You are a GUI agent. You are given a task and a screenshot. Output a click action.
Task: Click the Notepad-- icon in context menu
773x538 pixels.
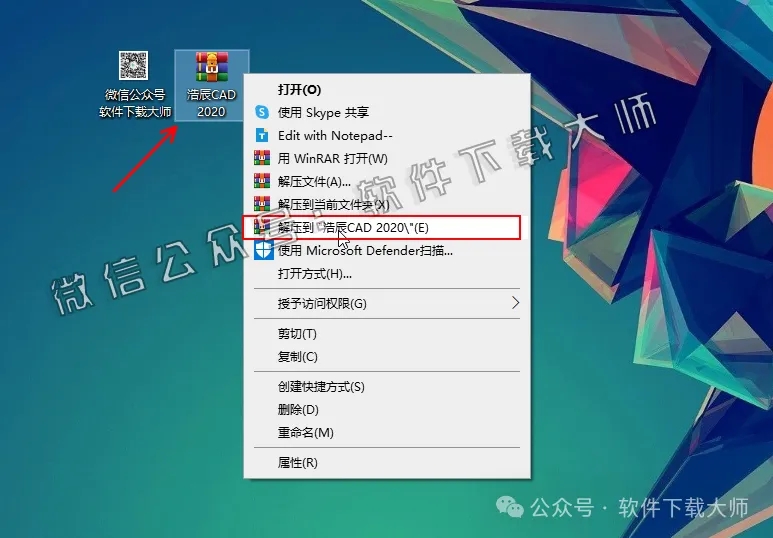[262, 135]
